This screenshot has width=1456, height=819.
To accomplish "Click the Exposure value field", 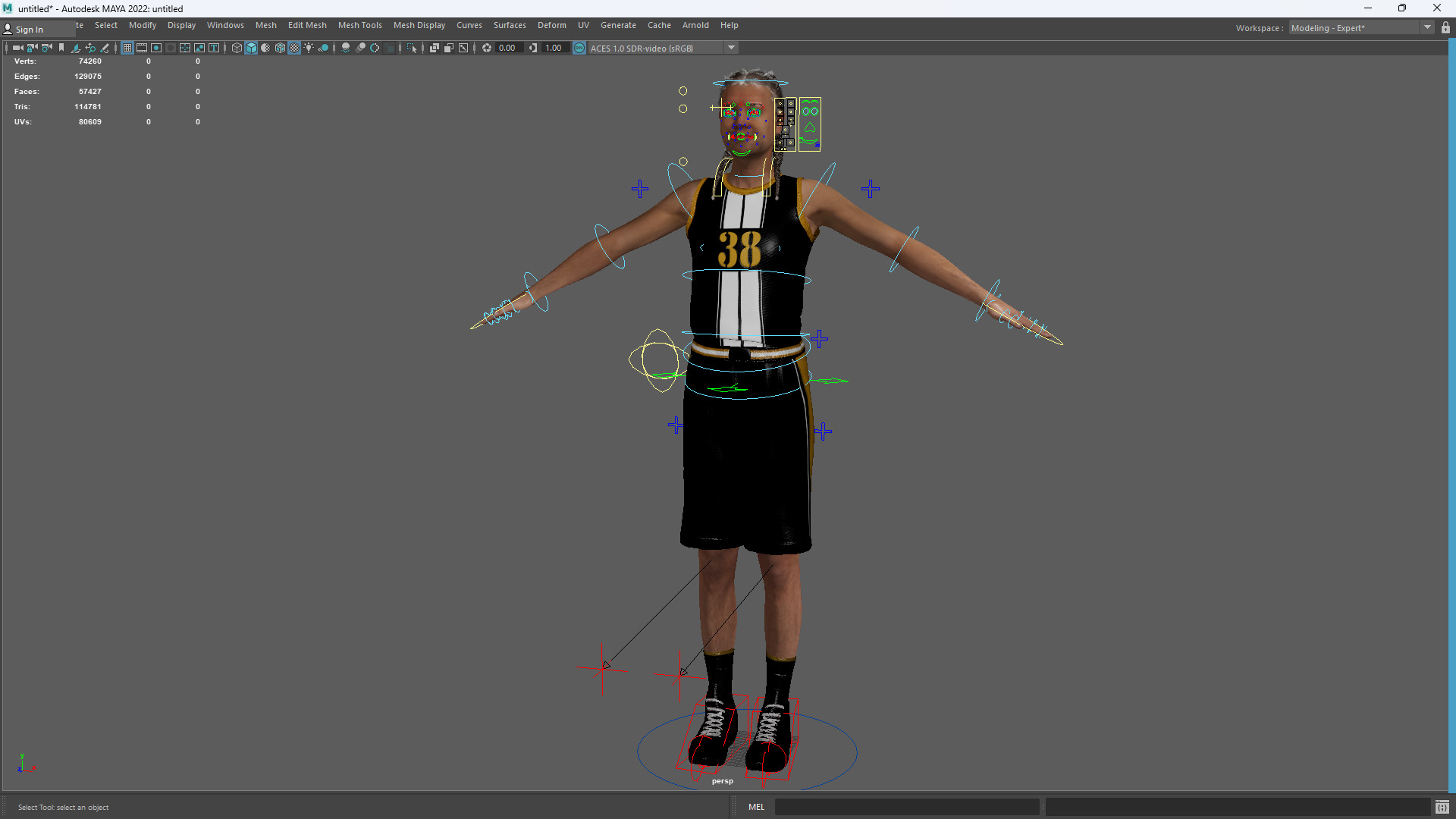I will [x=507, y=48].
